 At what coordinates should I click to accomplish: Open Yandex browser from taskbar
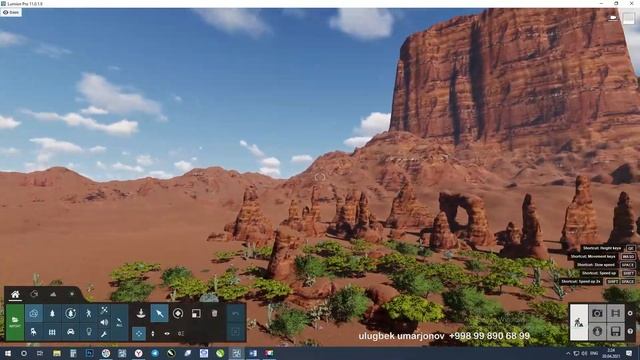[x=138, y=353]
